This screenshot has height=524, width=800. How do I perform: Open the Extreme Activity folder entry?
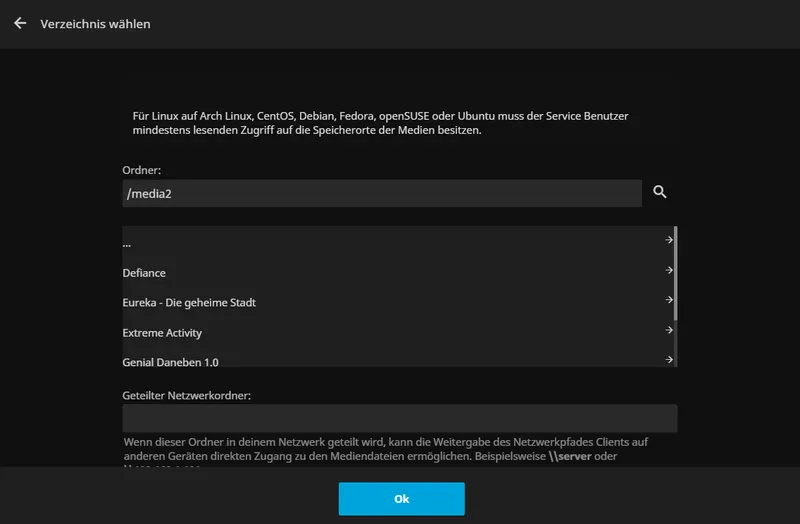click(x=162, y=333)
